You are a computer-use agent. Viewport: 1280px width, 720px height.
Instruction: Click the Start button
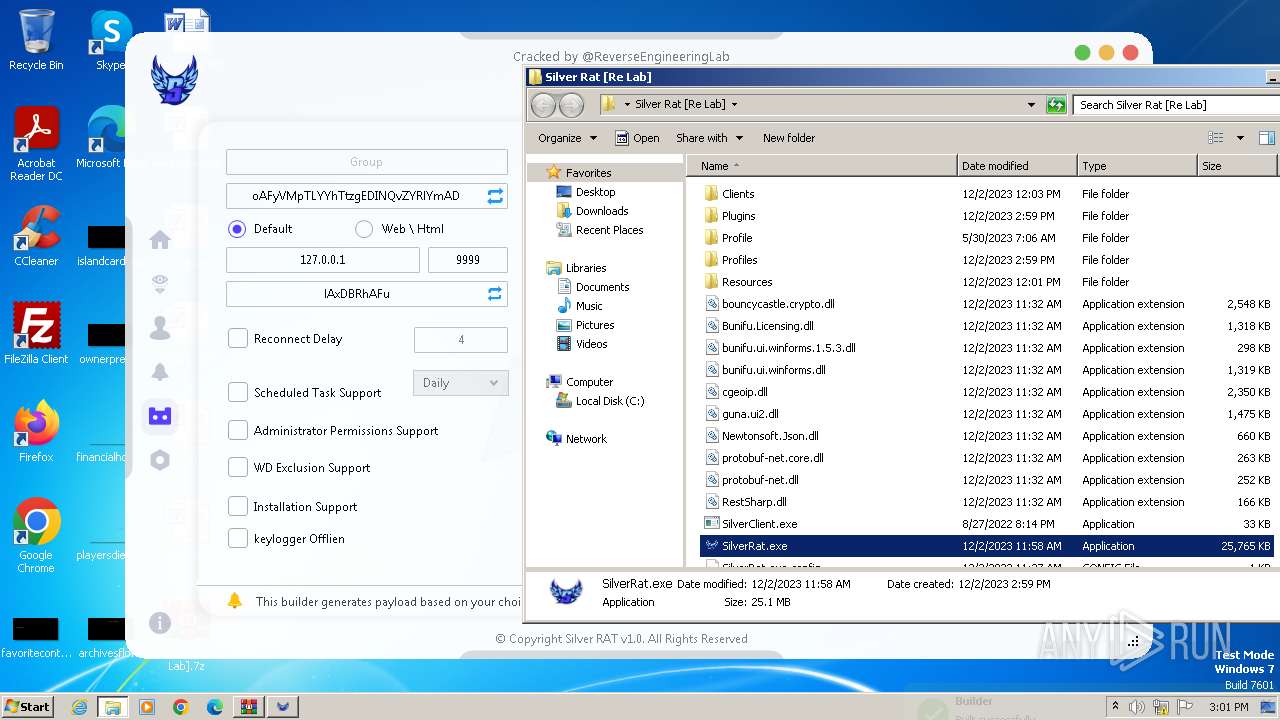point(27,707)
